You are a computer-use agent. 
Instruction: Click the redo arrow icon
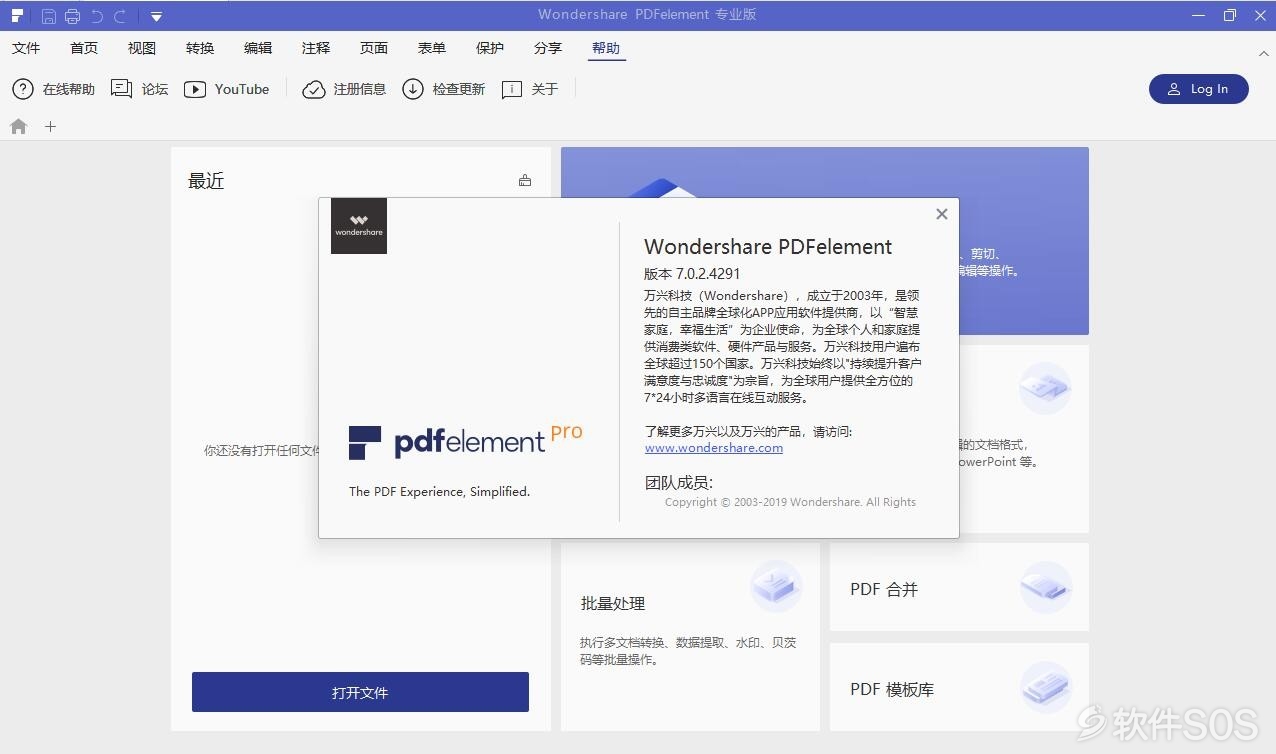(x=120, y=16)
